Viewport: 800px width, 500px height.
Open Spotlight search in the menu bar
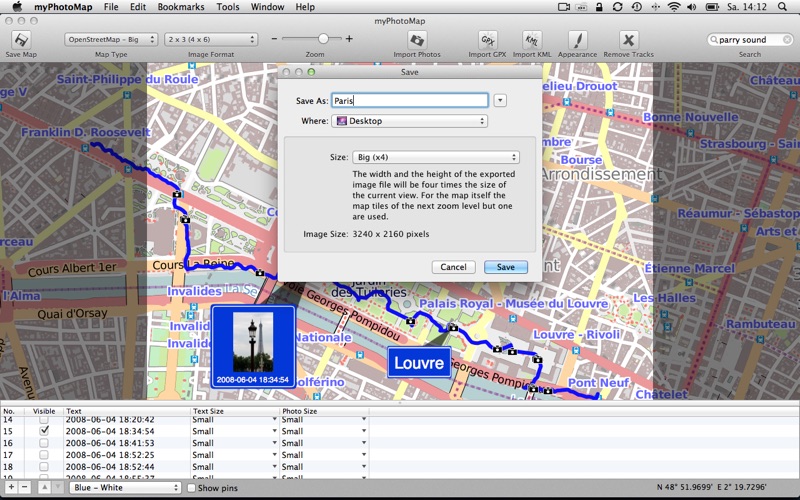(x=783, y=7)
